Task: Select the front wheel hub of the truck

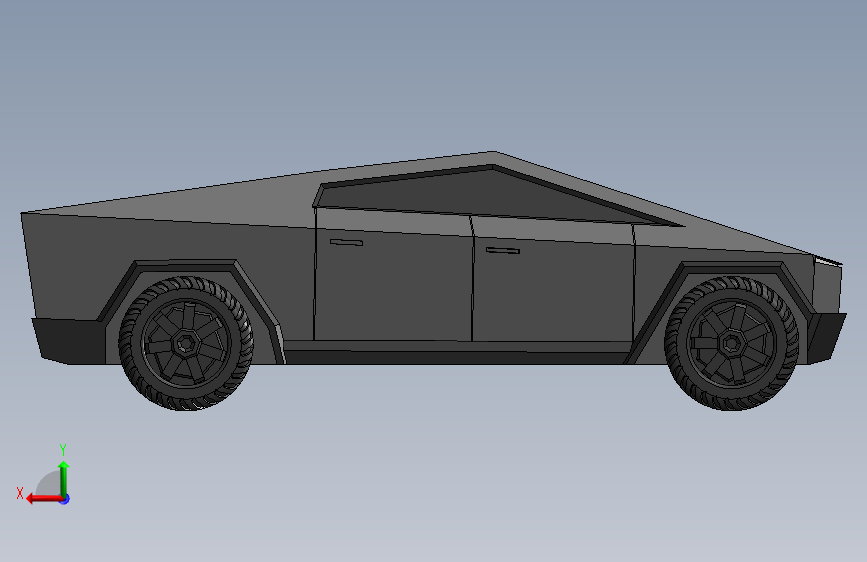Action: coord(732,344)
